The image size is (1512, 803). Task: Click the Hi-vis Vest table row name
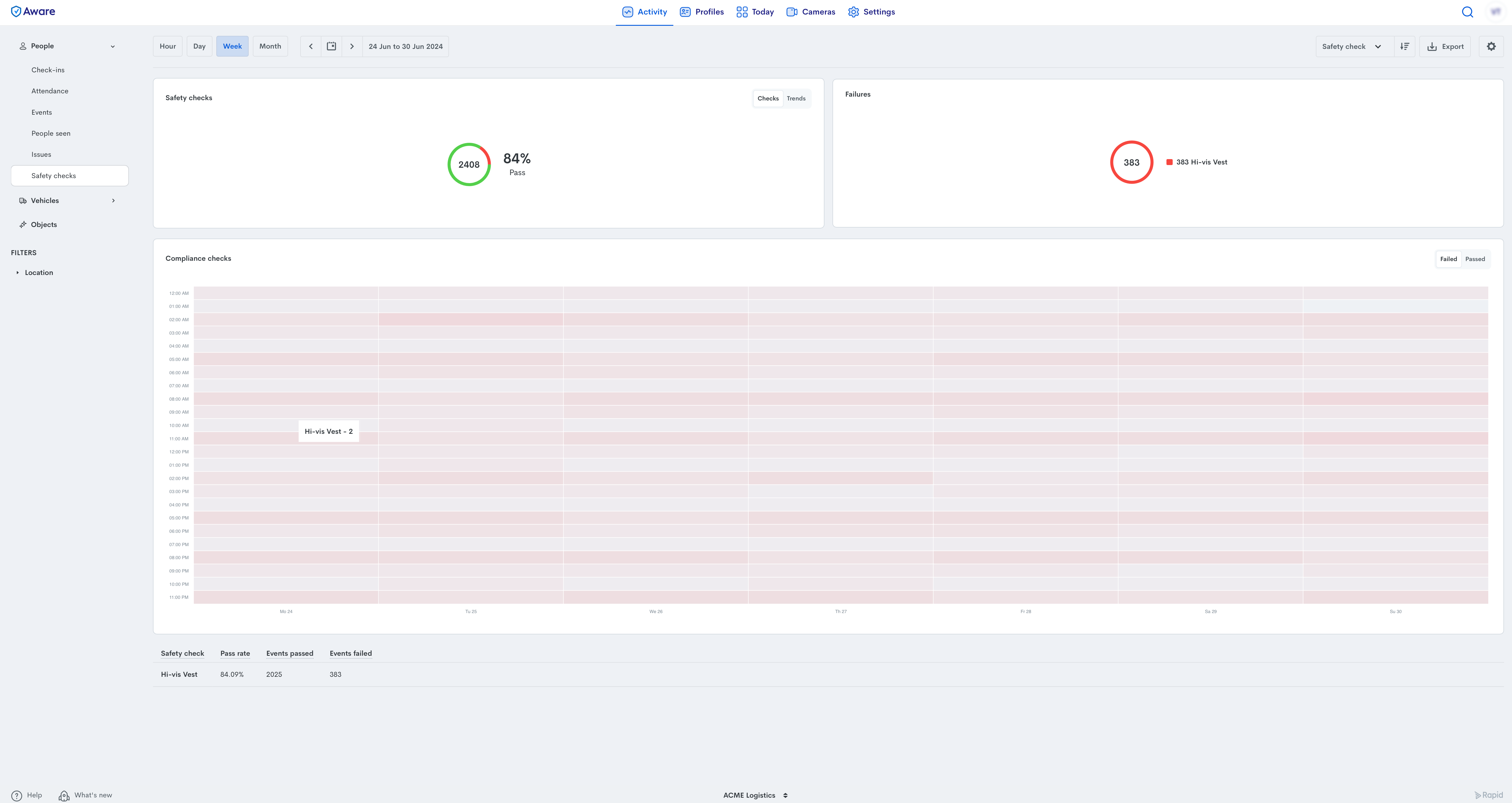coord(179,674)
